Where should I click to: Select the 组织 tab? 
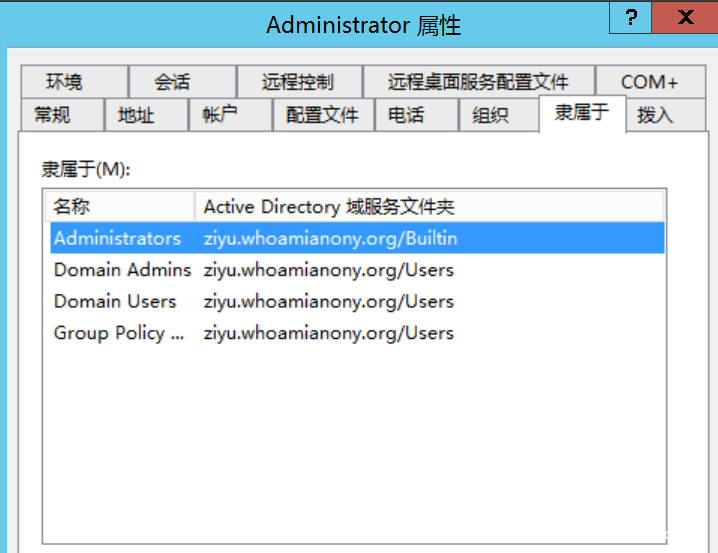click(490, 115)
